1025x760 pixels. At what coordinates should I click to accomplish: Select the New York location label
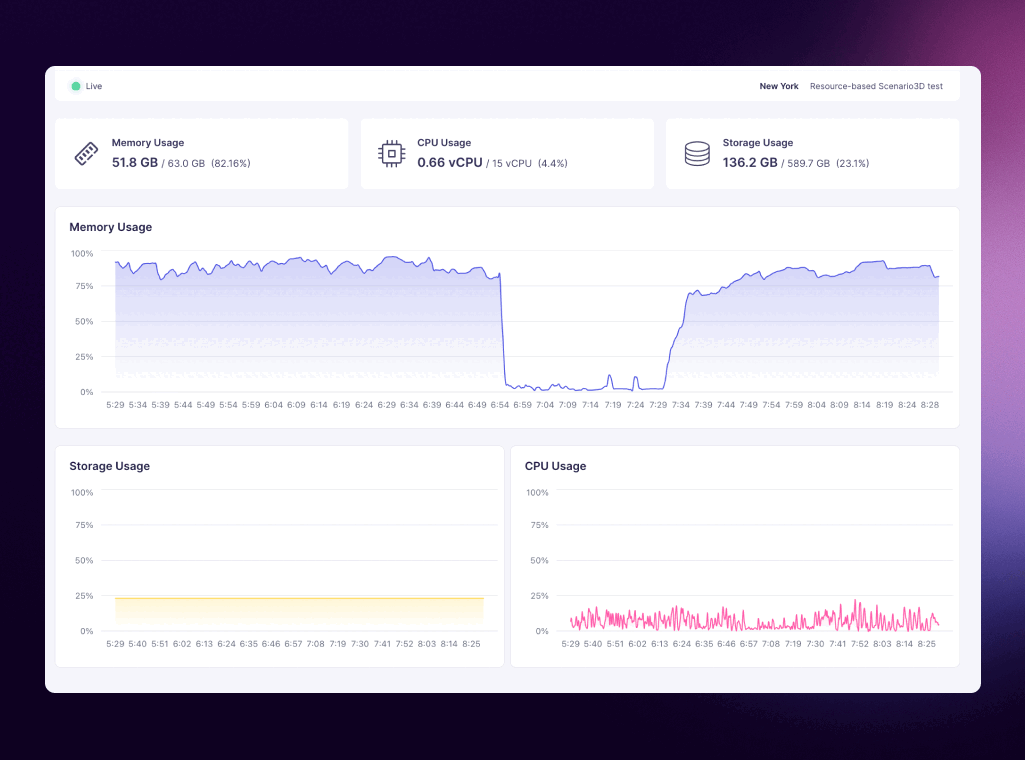(779, 86)
